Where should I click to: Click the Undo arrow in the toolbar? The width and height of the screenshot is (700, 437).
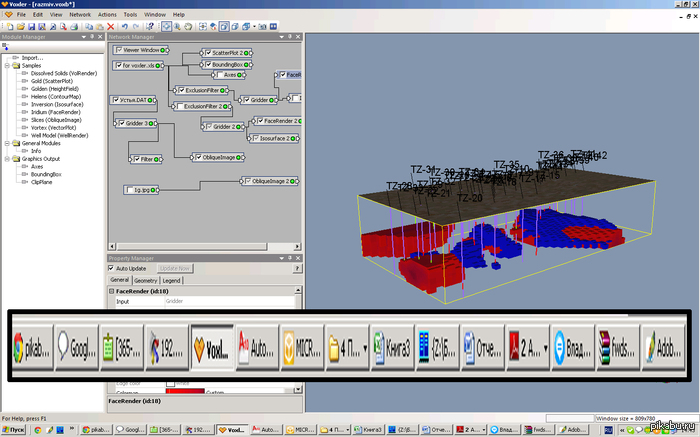(x=126, y=26)
